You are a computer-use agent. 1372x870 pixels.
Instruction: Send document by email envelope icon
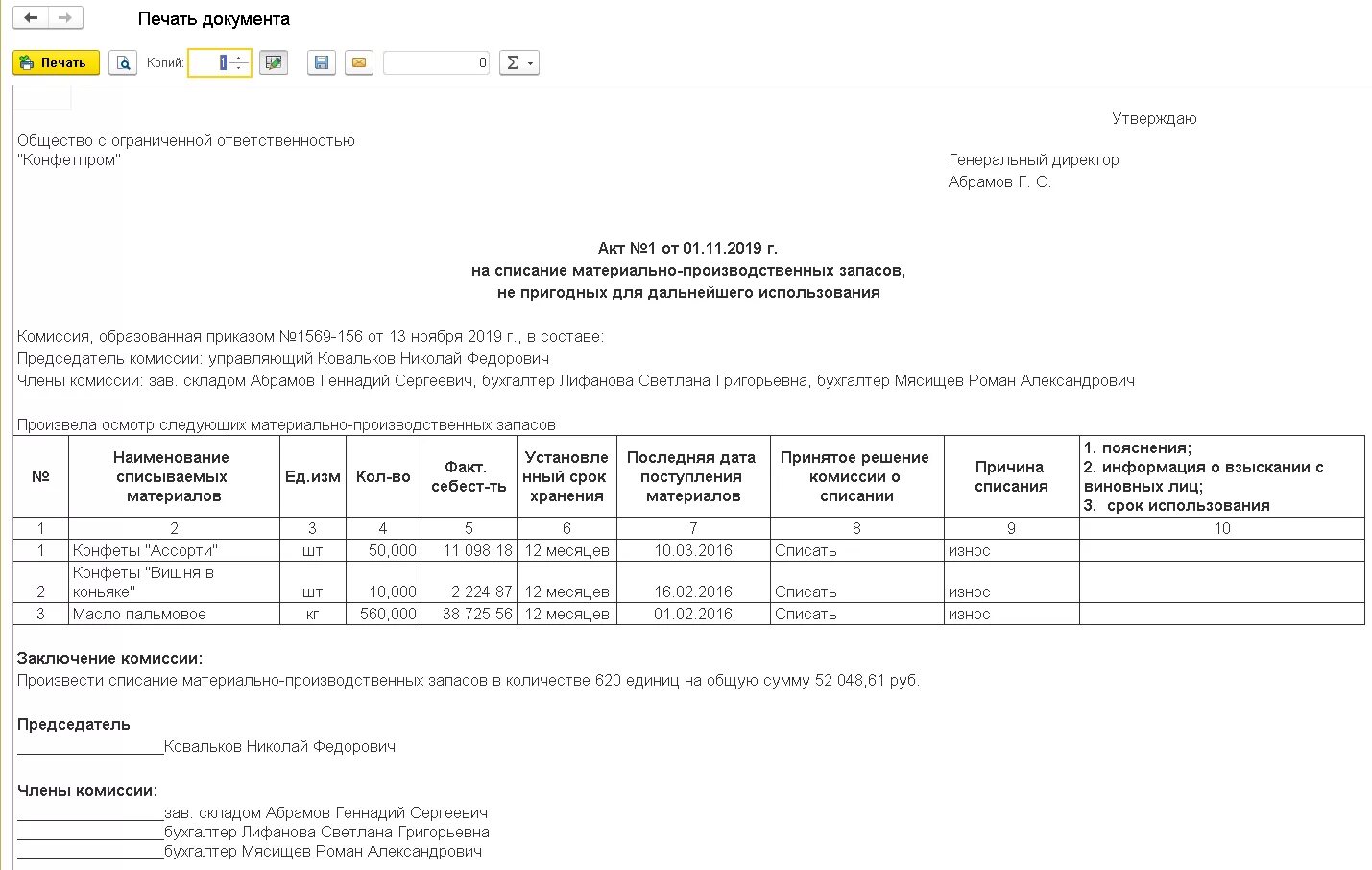[x=359, y=62]
